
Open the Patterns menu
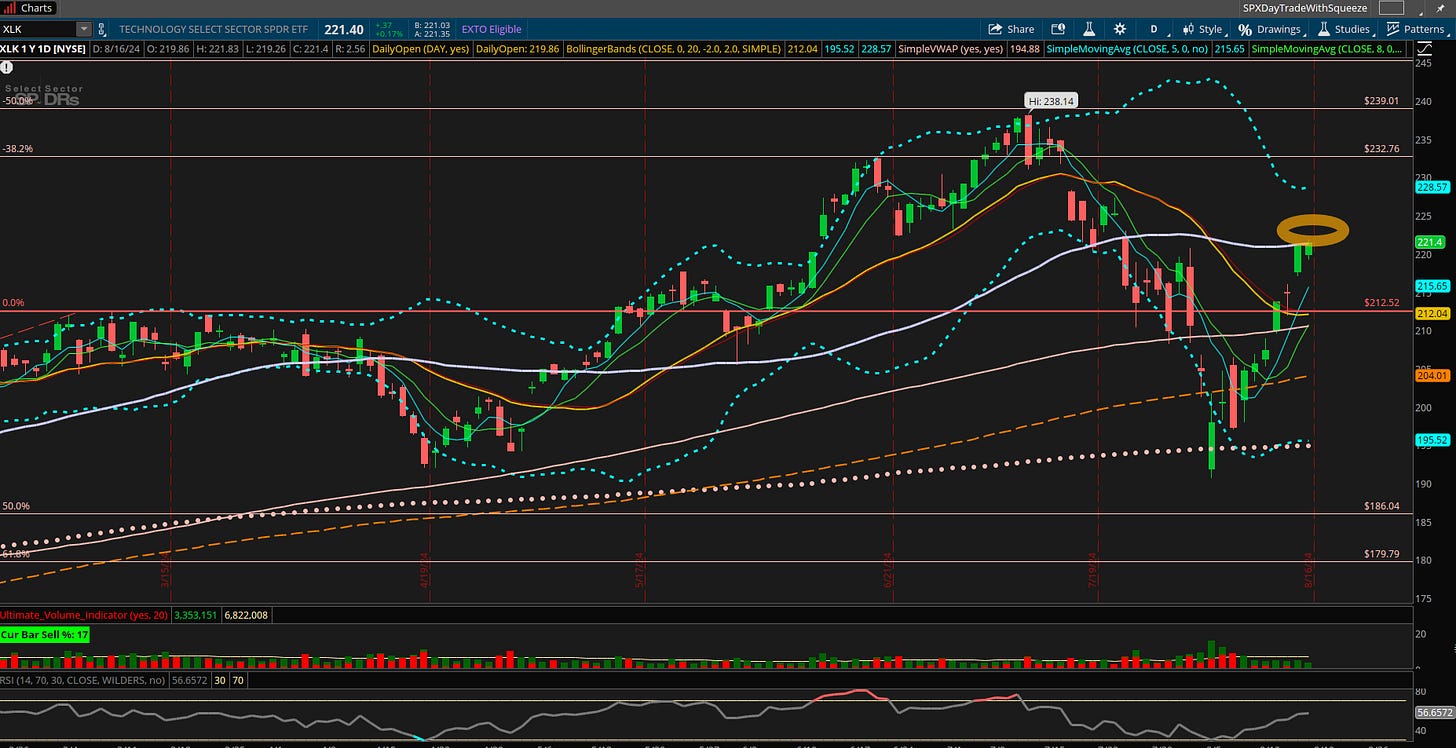point(1416,29)
